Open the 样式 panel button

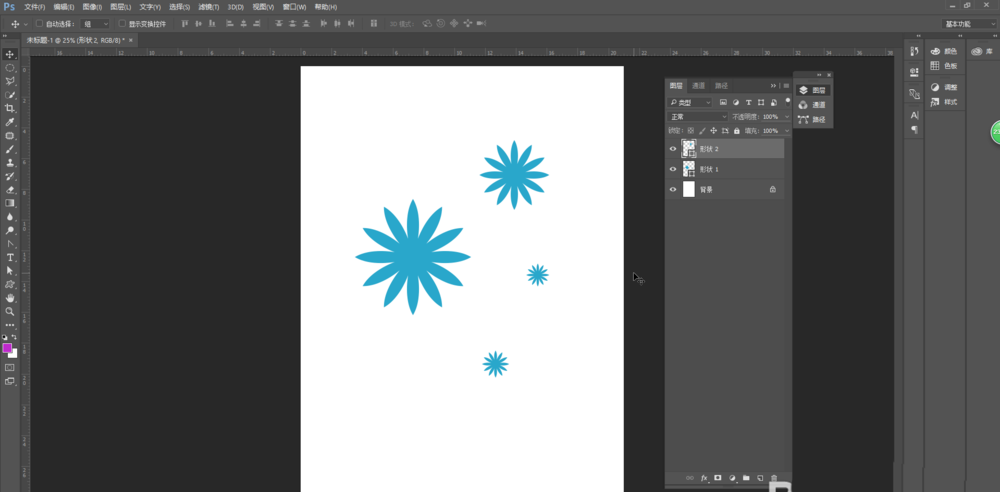click(x=945, y=102)
